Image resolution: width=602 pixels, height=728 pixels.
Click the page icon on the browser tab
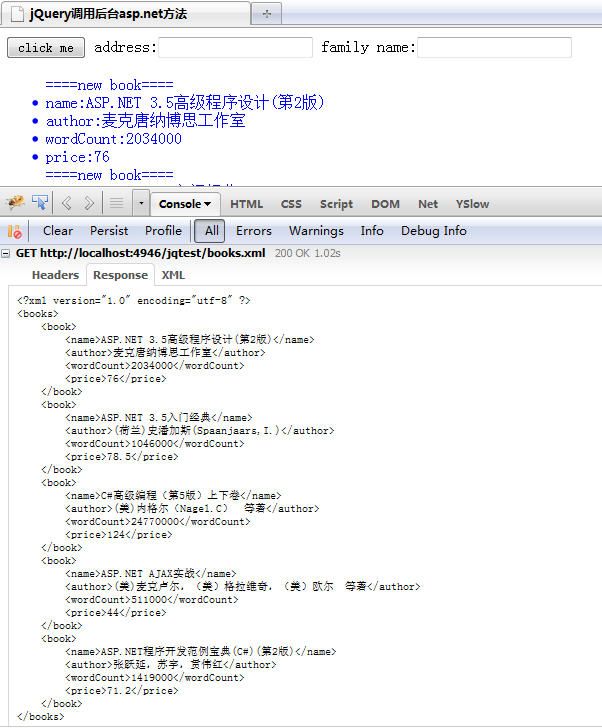point(17,14)
